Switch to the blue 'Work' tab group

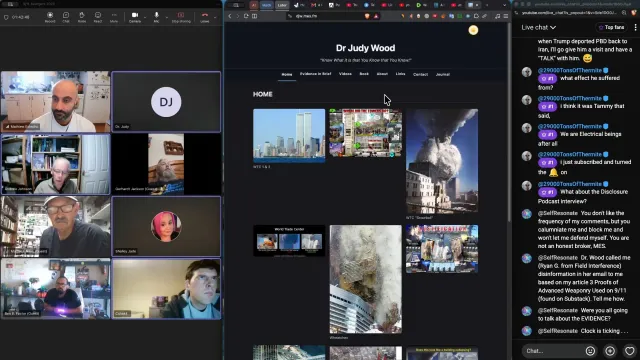point(267,5)
